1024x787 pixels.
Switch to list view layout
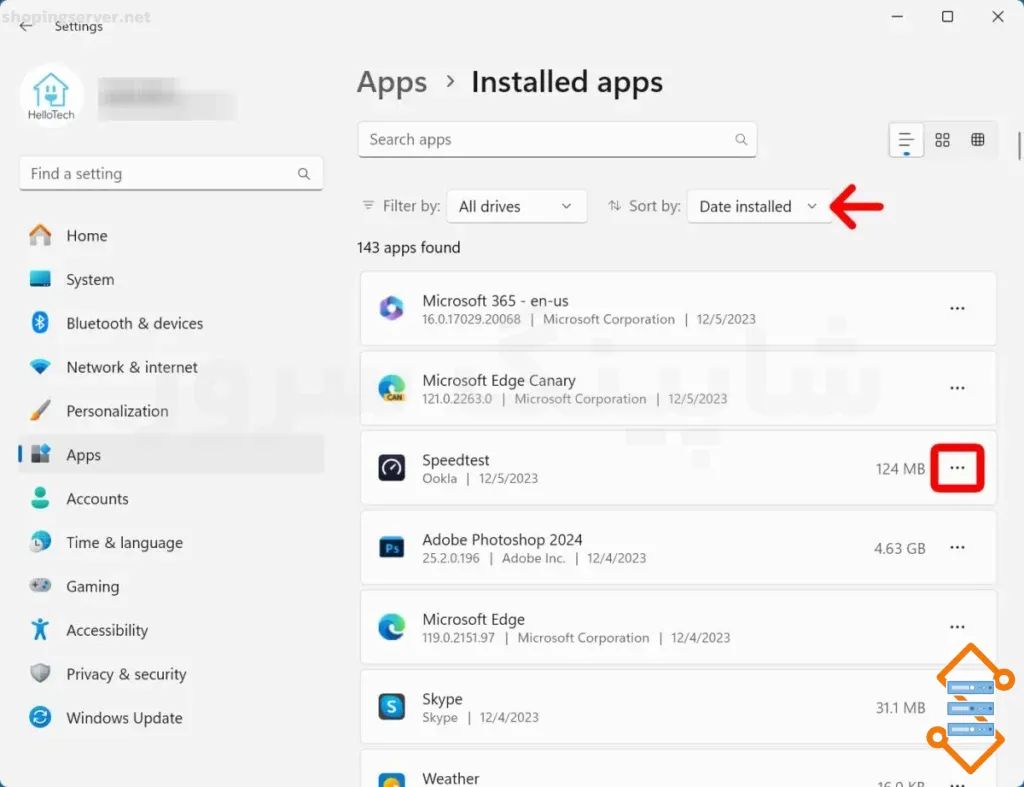(906, 140)
